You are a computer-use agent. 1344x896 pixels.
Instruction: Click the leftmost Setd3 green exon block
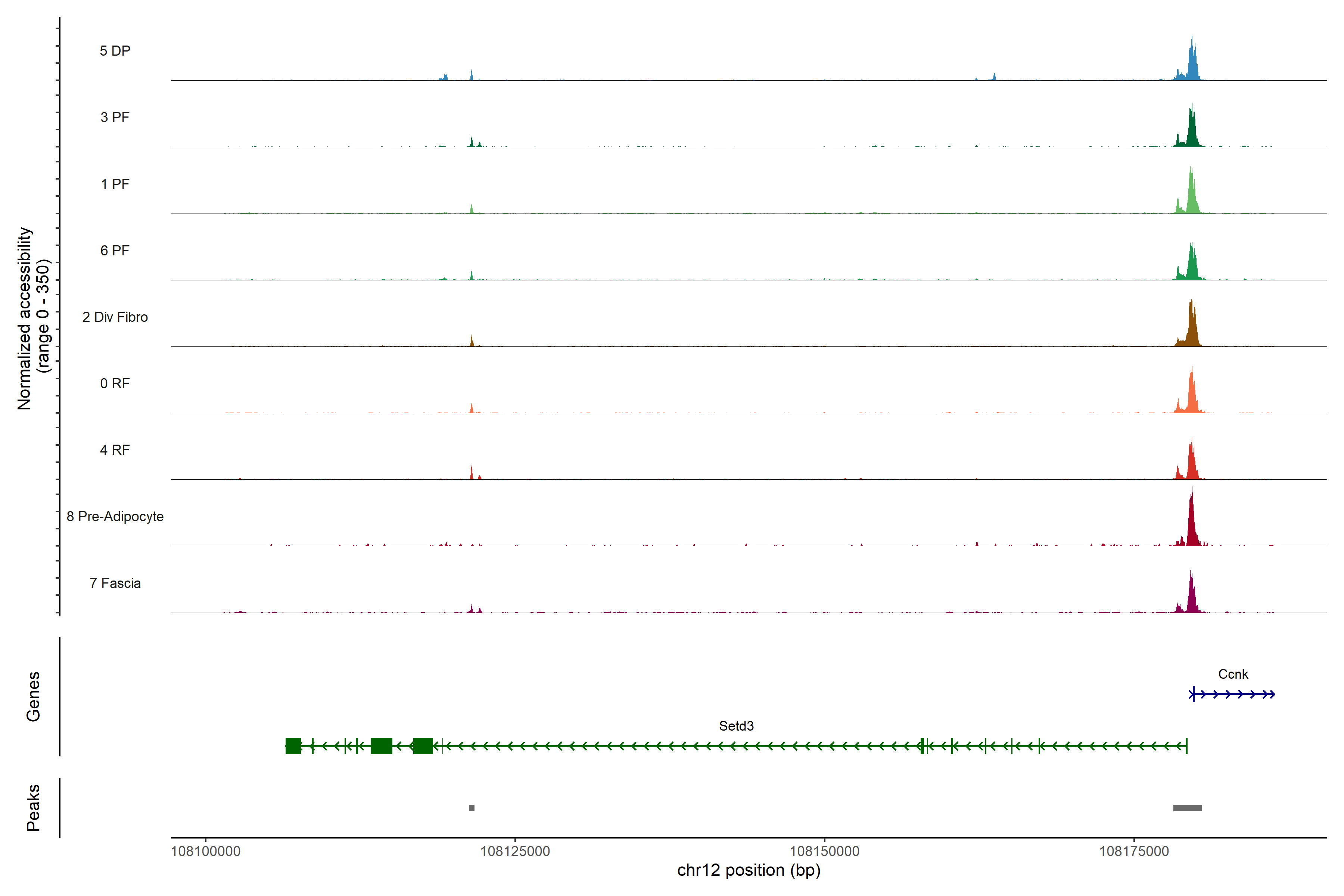tap(293, 746)
